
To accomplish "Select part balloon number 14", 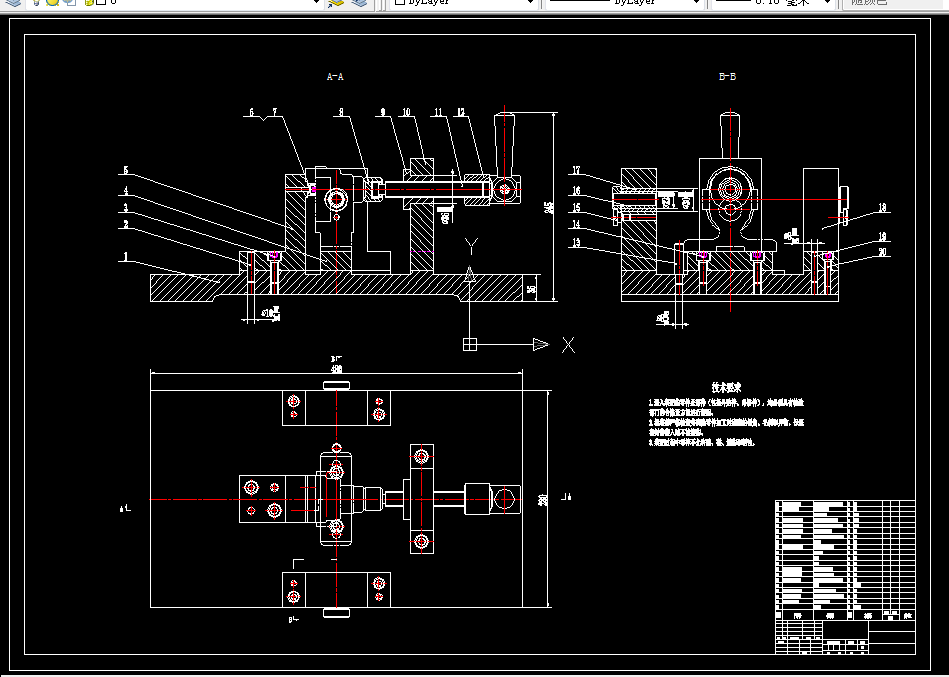I will [576, 224].
